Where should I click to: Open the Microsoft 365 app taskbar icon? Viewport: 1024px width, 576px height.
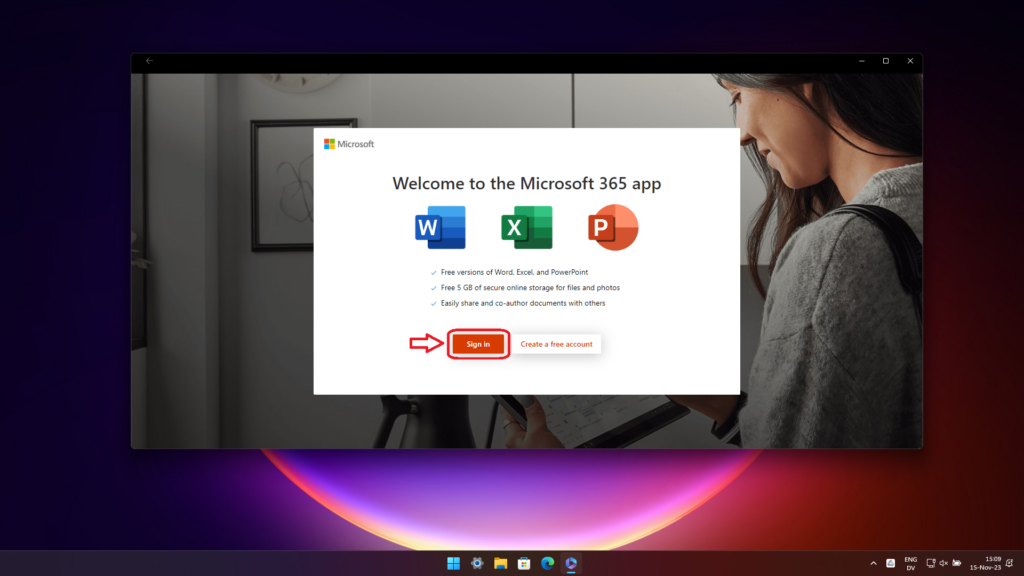[x=571, y=563]
